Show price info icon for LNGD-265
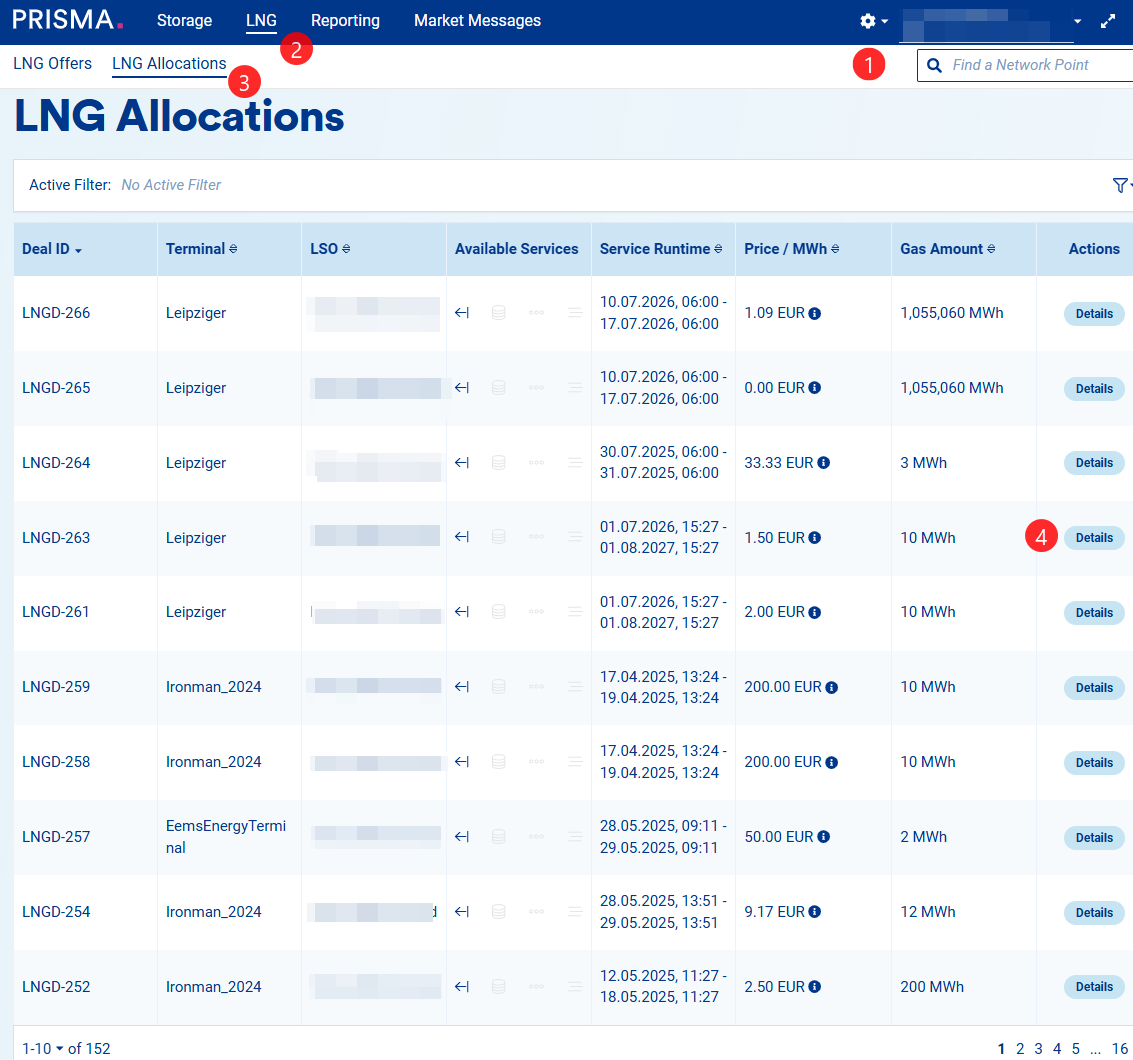 coord(814,388)
